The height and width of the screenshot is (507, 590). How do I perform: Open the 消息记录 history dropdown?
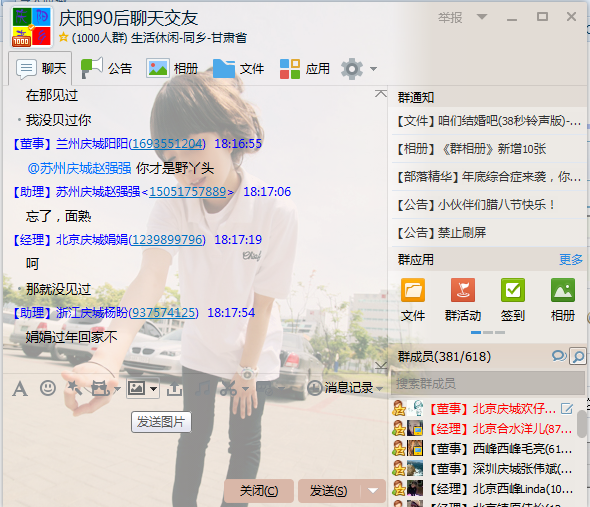(379, 389)
